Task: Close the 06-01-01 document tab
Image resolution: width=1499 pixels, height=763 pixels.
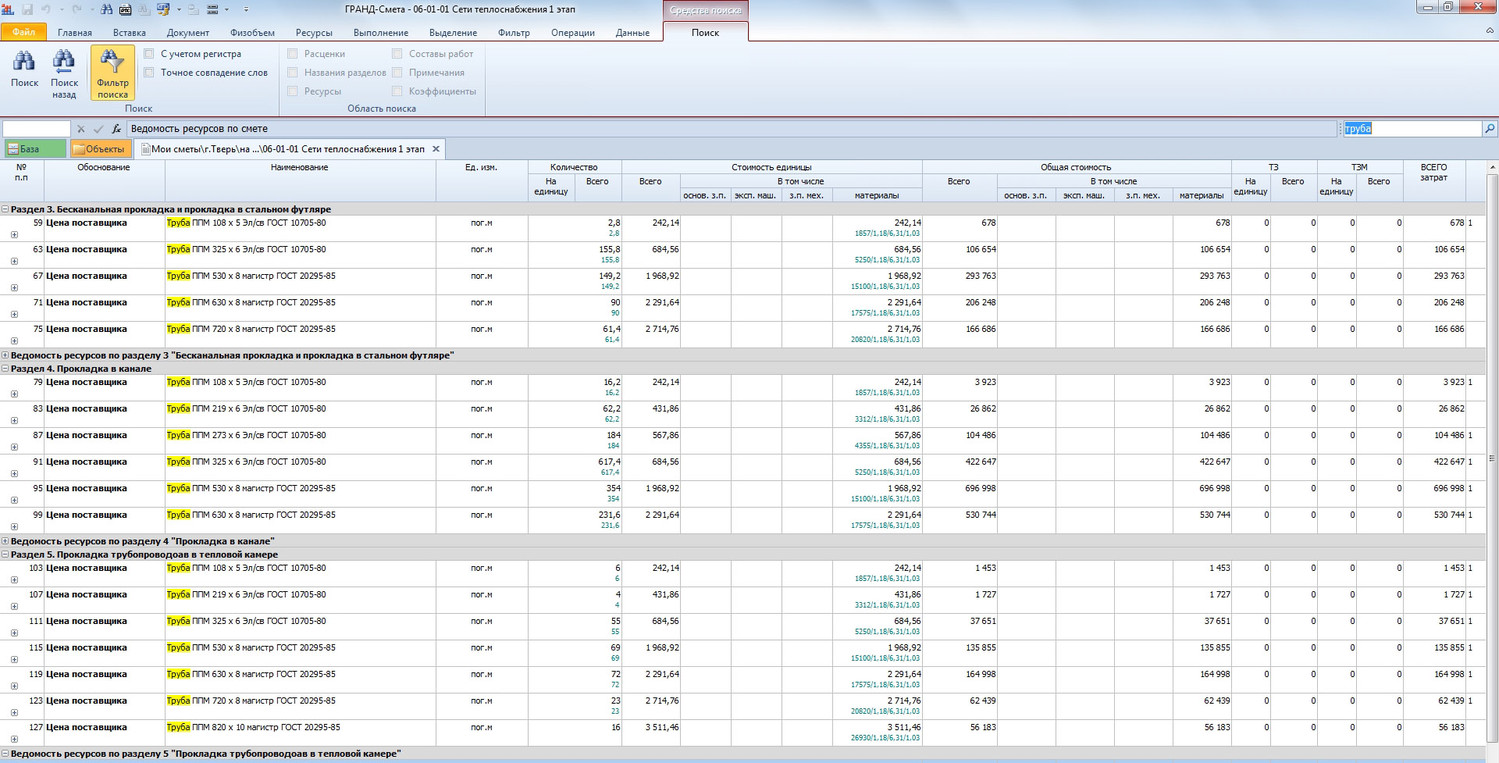Action: 436,149
